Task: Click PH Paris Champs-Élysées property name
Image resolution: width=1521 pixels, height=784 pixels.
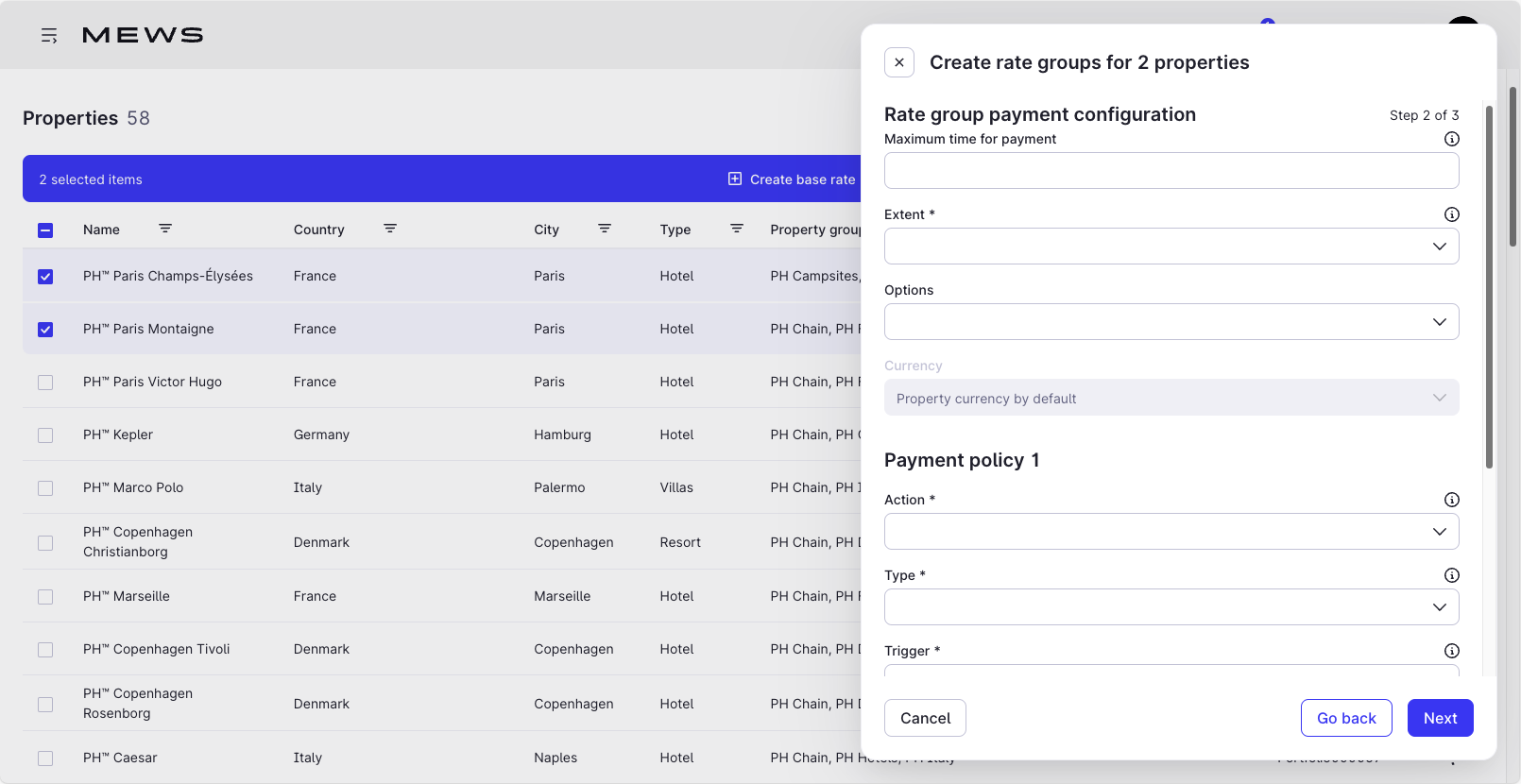Action: click(168, 276)
